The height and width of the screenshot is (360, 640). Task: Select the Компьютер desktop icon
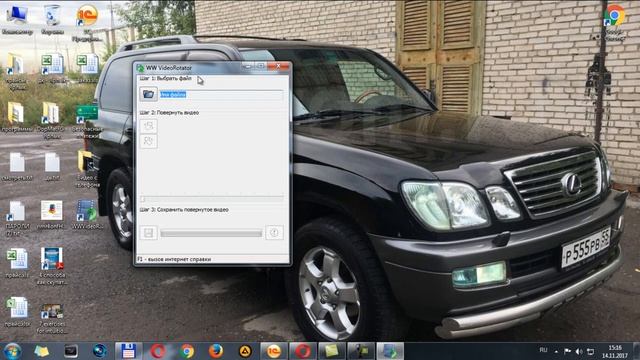pos(17,20)
